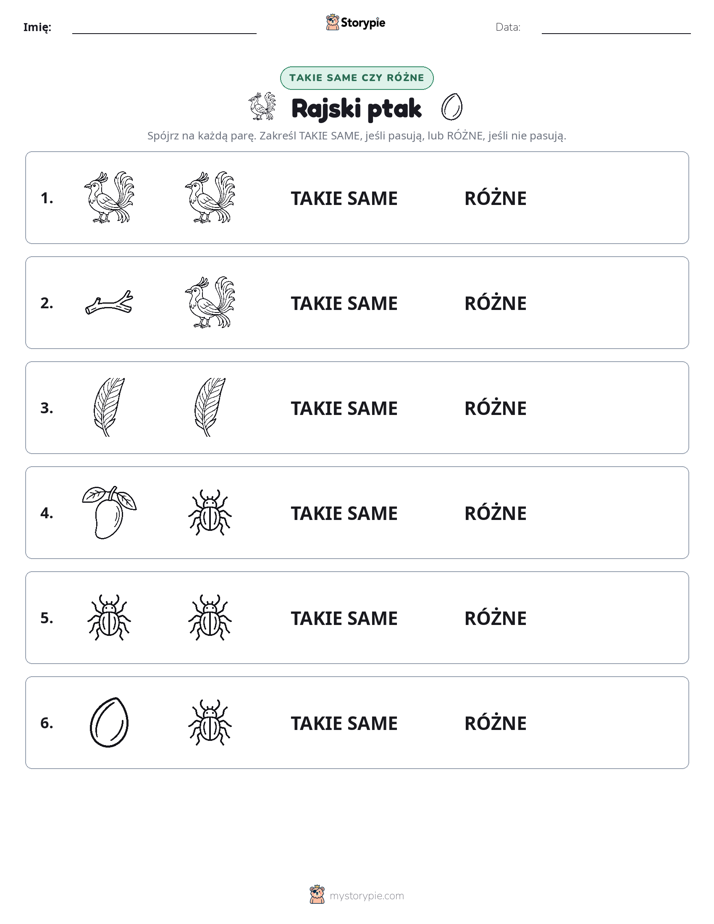Select RÓŻNE for row 2
Viewport: 714px width, 924px height.
tap(495, 302)
